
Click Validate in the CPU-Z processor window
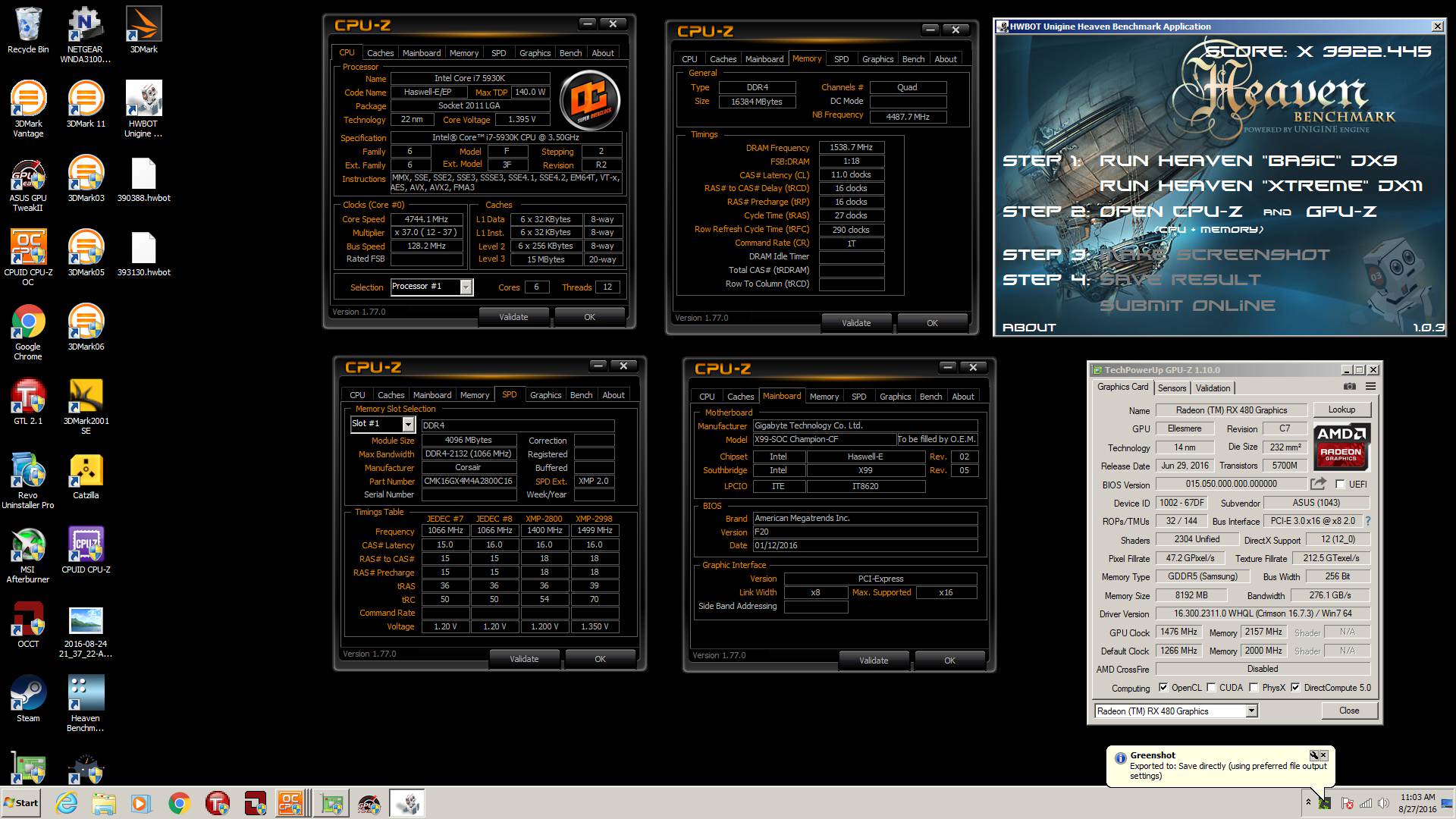[x=513, y=317]
